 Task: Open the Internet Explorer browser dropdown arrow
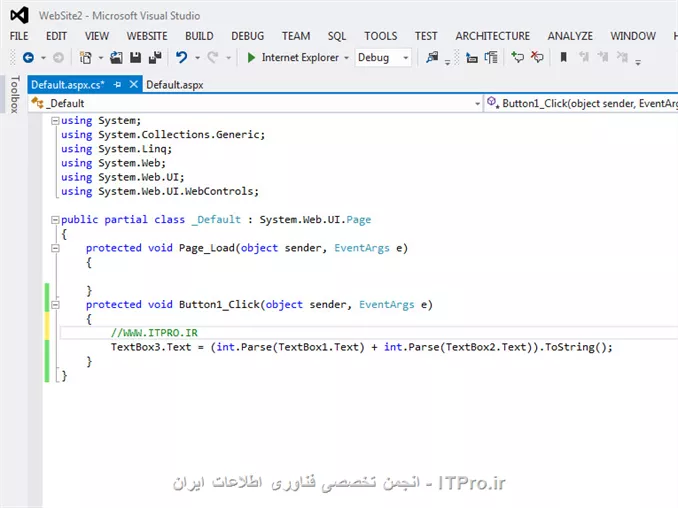346,58
